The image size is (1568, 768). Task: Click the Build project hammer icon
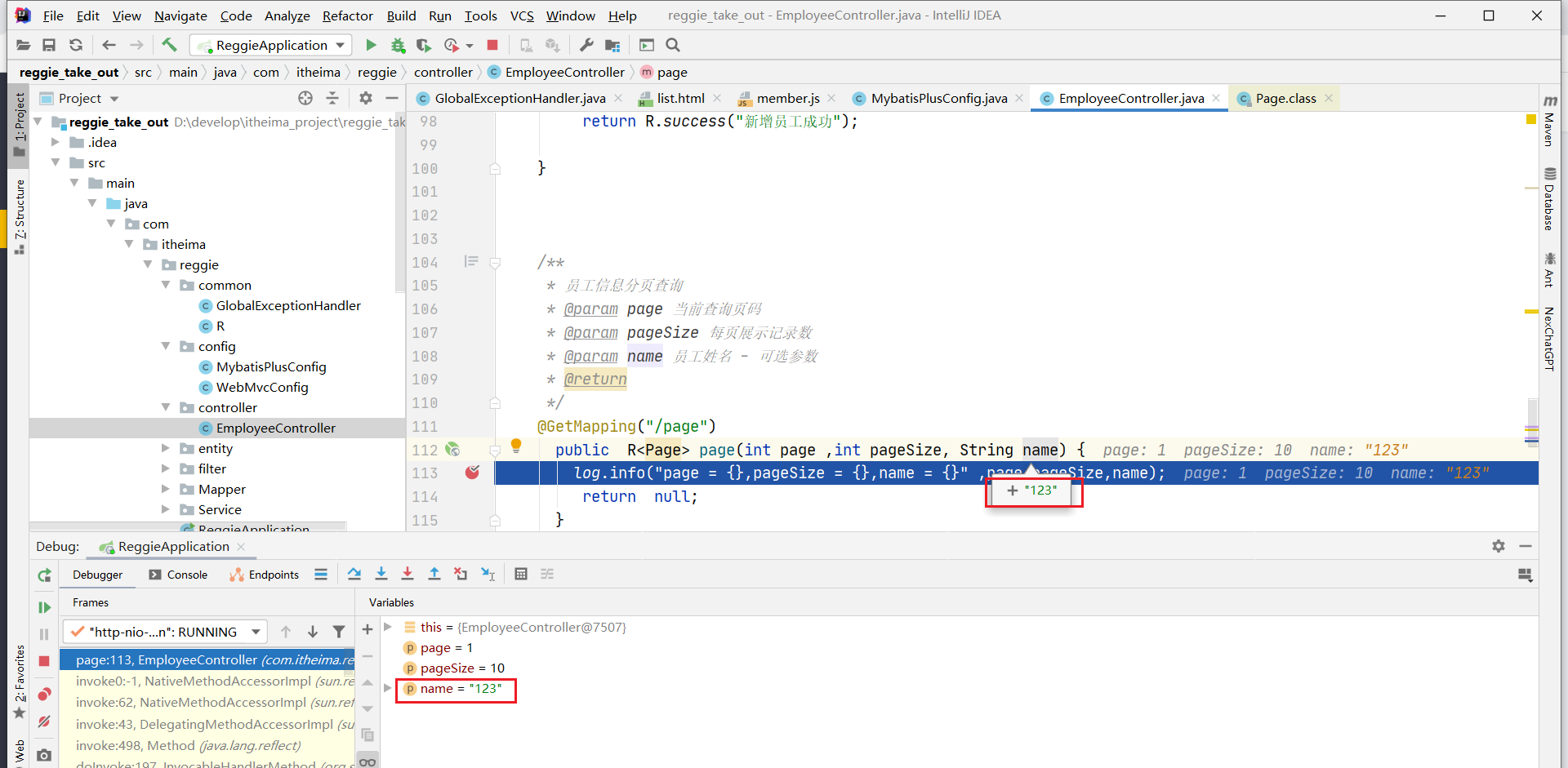click(169, 45)
